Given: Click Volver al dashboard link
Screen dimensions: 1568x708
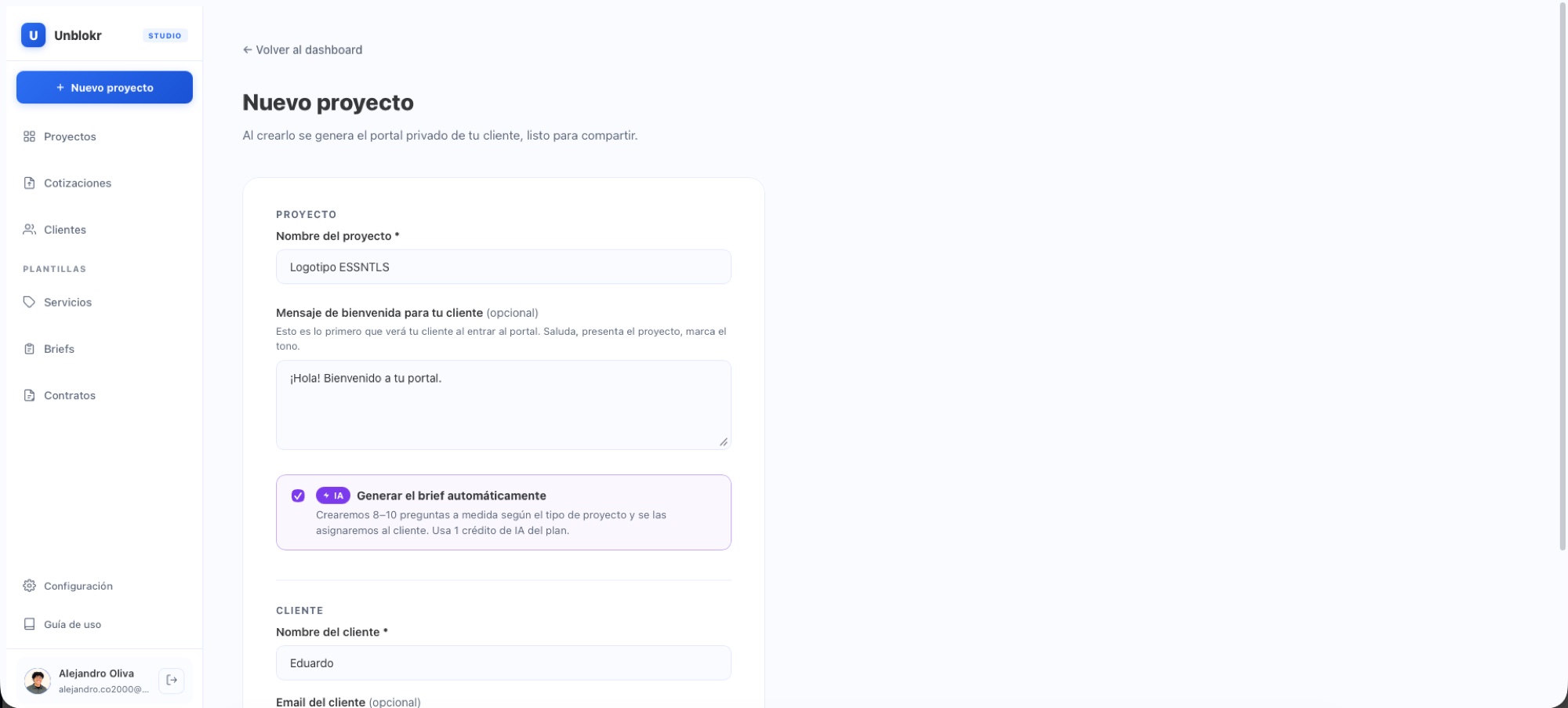Looking at the screenshot, I should 303,49.
